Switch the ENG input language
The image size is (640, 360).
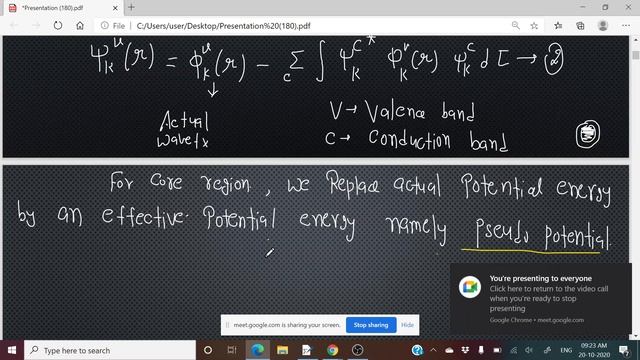[x=566, y=350]
